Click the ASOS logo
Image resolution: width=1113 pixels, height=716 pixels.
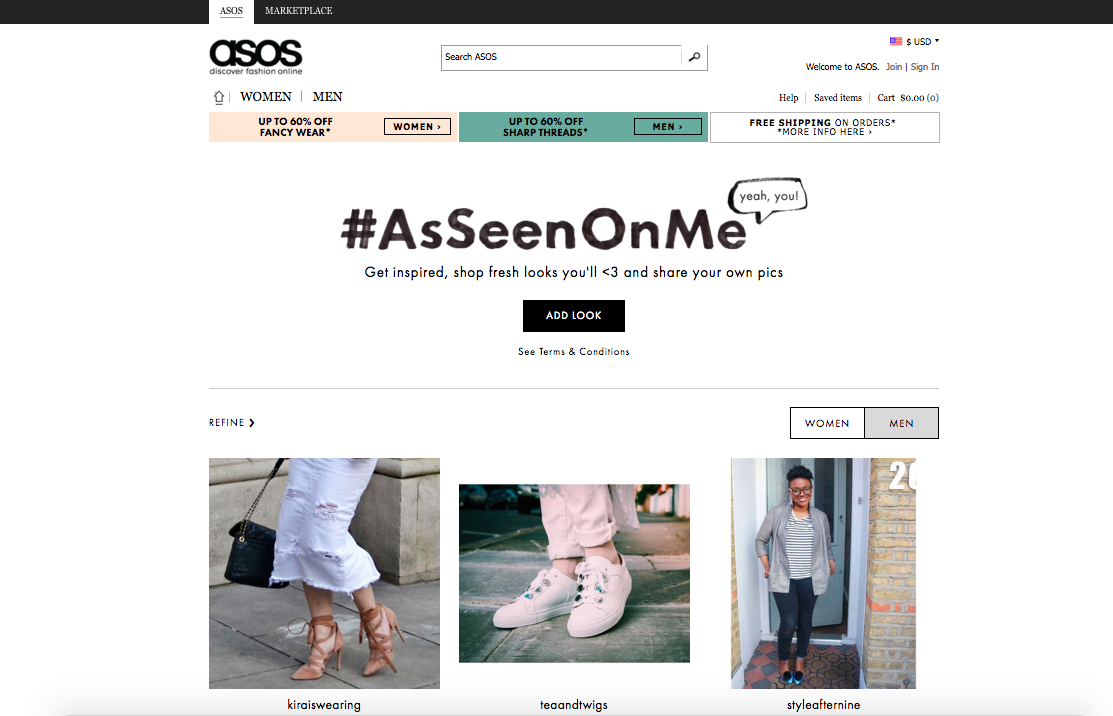(256, 57)
